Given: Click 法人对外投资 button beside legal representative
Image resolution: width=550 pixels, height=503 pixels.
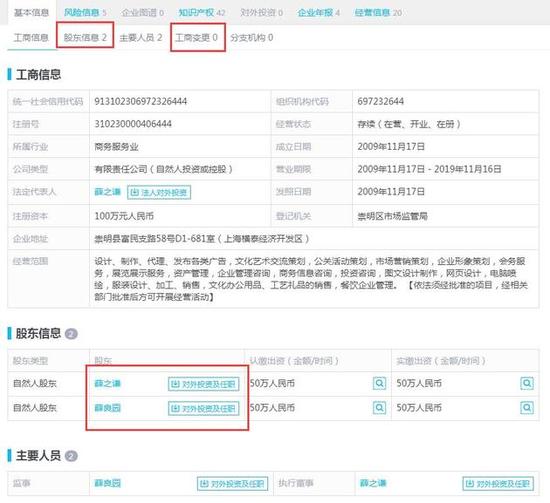Looking at the screenshot, I should 159,192.
